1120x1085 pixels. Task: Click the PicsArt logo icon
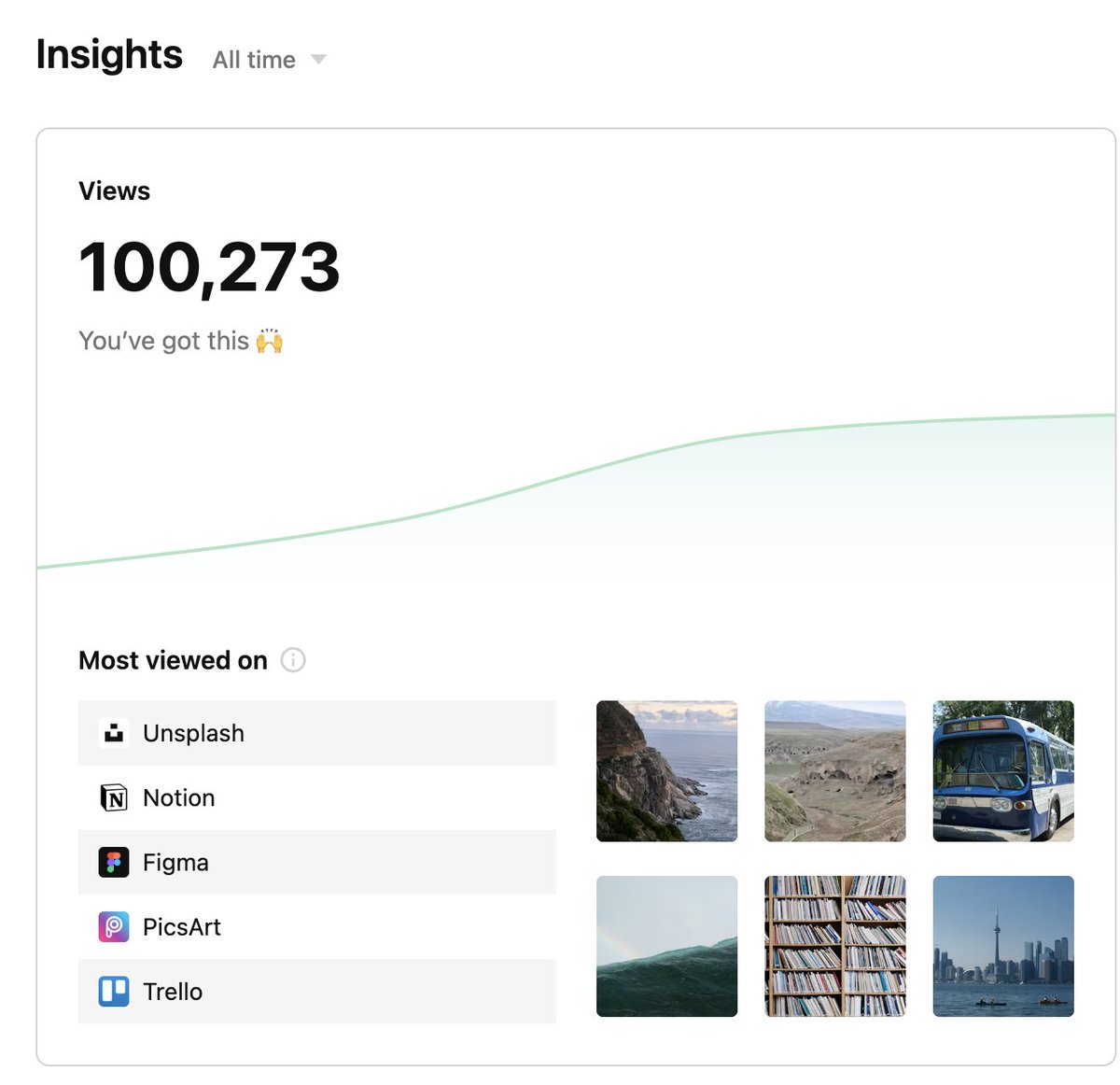pos(114,926)
